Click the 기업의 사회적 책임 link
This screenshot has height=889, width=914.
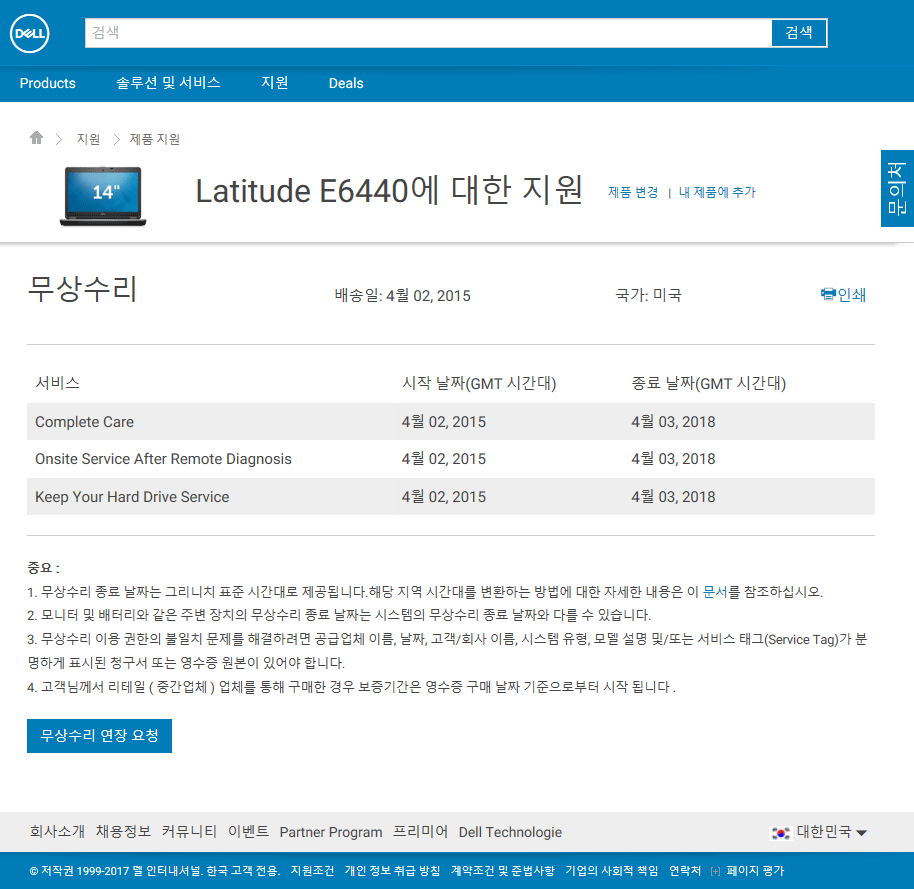click(611, 871)
